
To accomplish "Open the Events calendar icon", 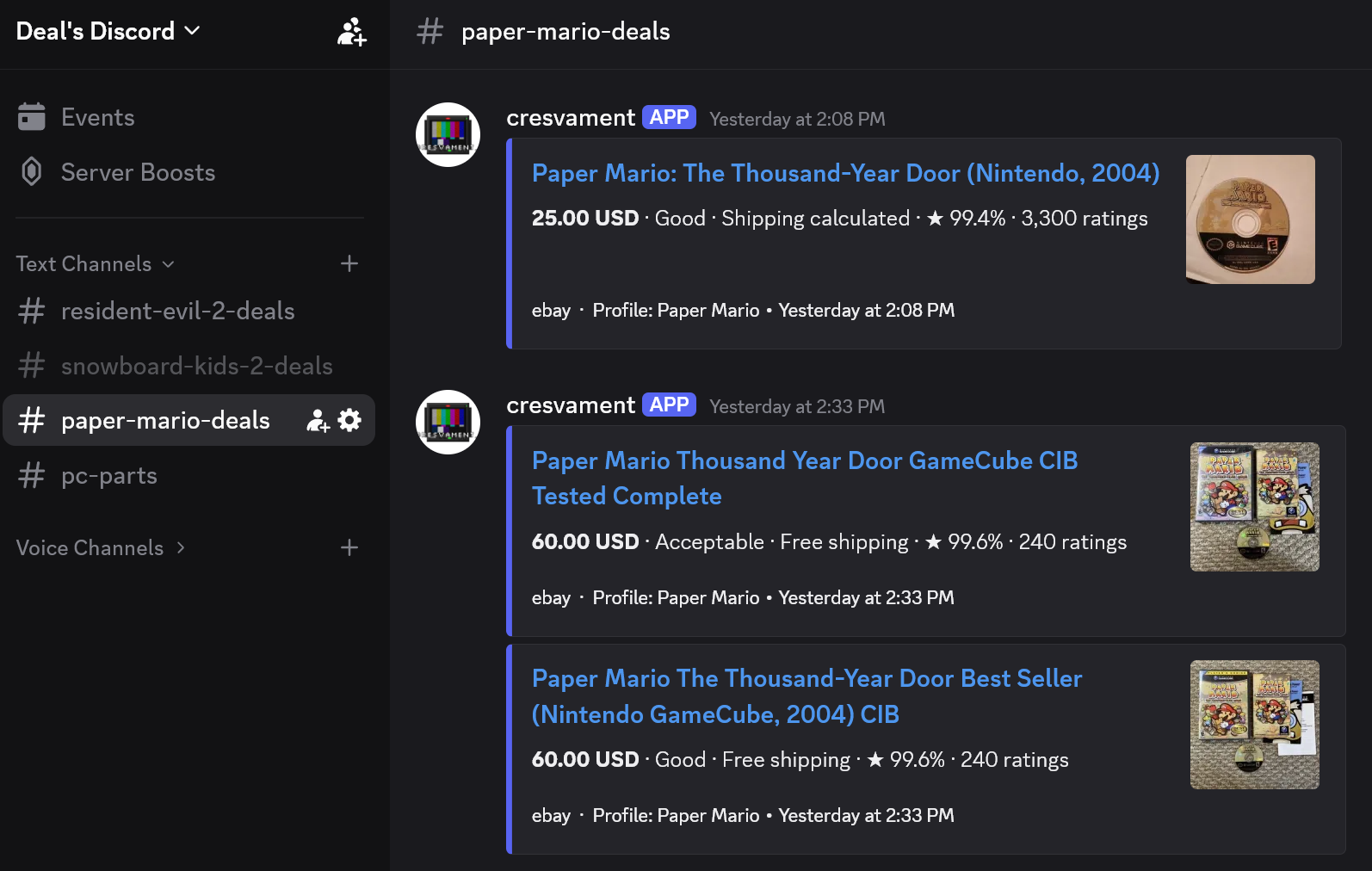I will click(x=32, y=117).
